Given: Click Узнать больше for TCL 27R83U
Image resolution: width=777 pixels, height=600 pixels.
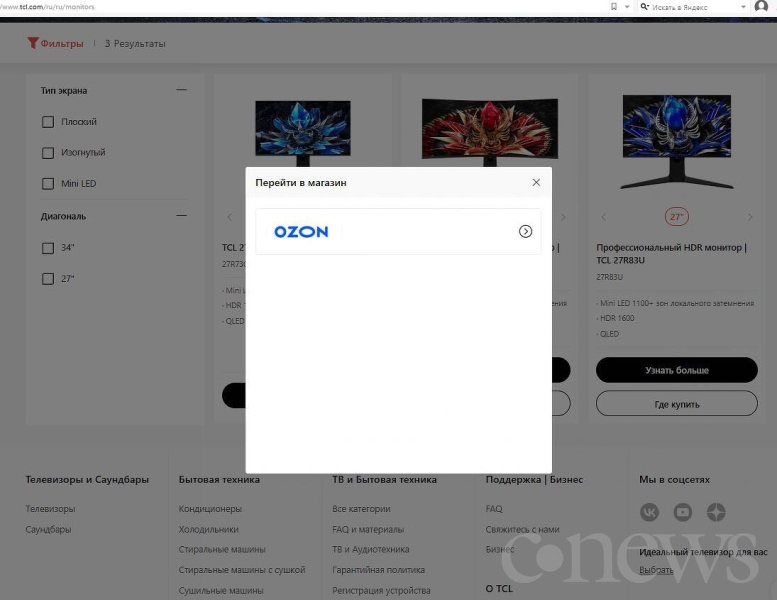Looking at the screenshot, I should click(x=676, y=370).
